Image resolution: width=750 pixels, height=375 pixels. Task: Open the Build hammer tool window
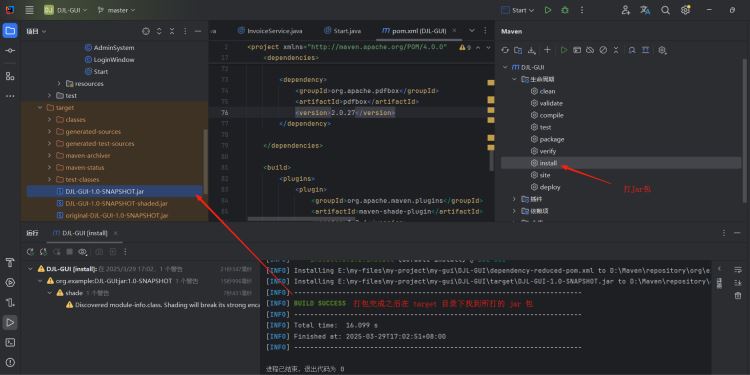10,263
